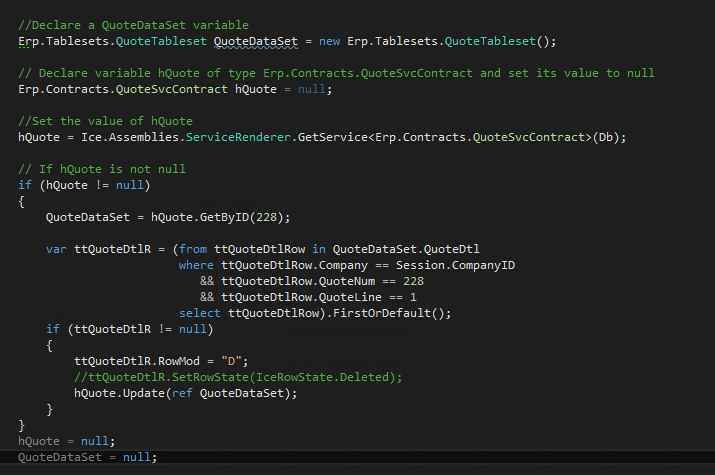The height and width of the screenshot is (475, 715).
Task: Click the (Db) argument of GetService
Action: click(605, 137)
